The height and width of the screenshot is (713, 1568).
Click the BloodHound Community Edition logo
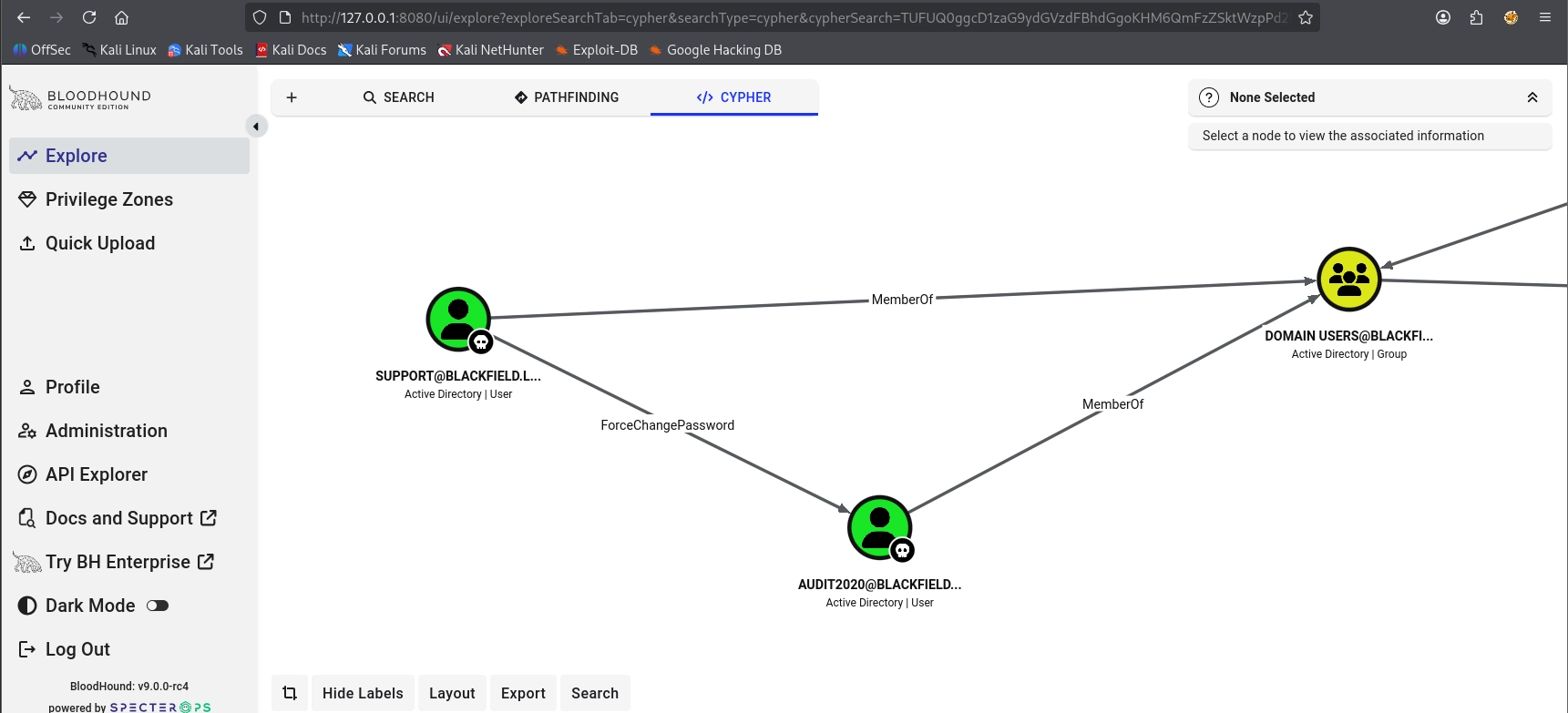pos(80,98)
